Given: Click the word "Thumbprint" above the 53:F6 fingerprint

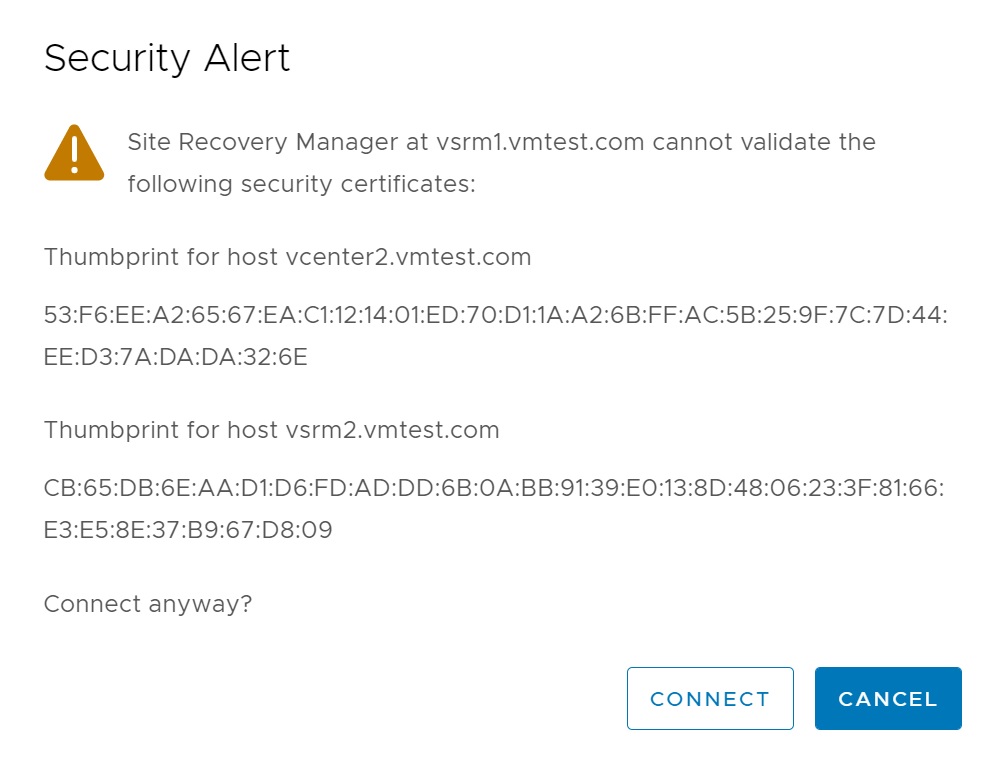Looking at the screenshot, I should [x=109, y=257].
